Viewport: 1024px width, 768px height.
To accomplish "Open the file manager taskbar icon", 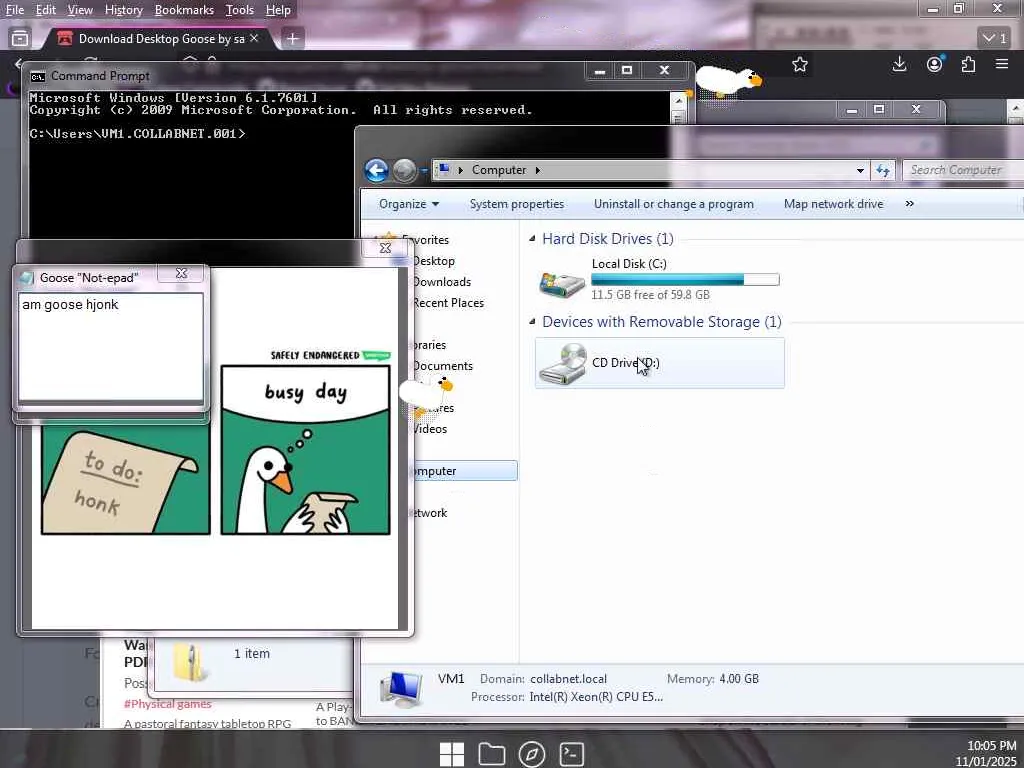I will click(492, 754).
